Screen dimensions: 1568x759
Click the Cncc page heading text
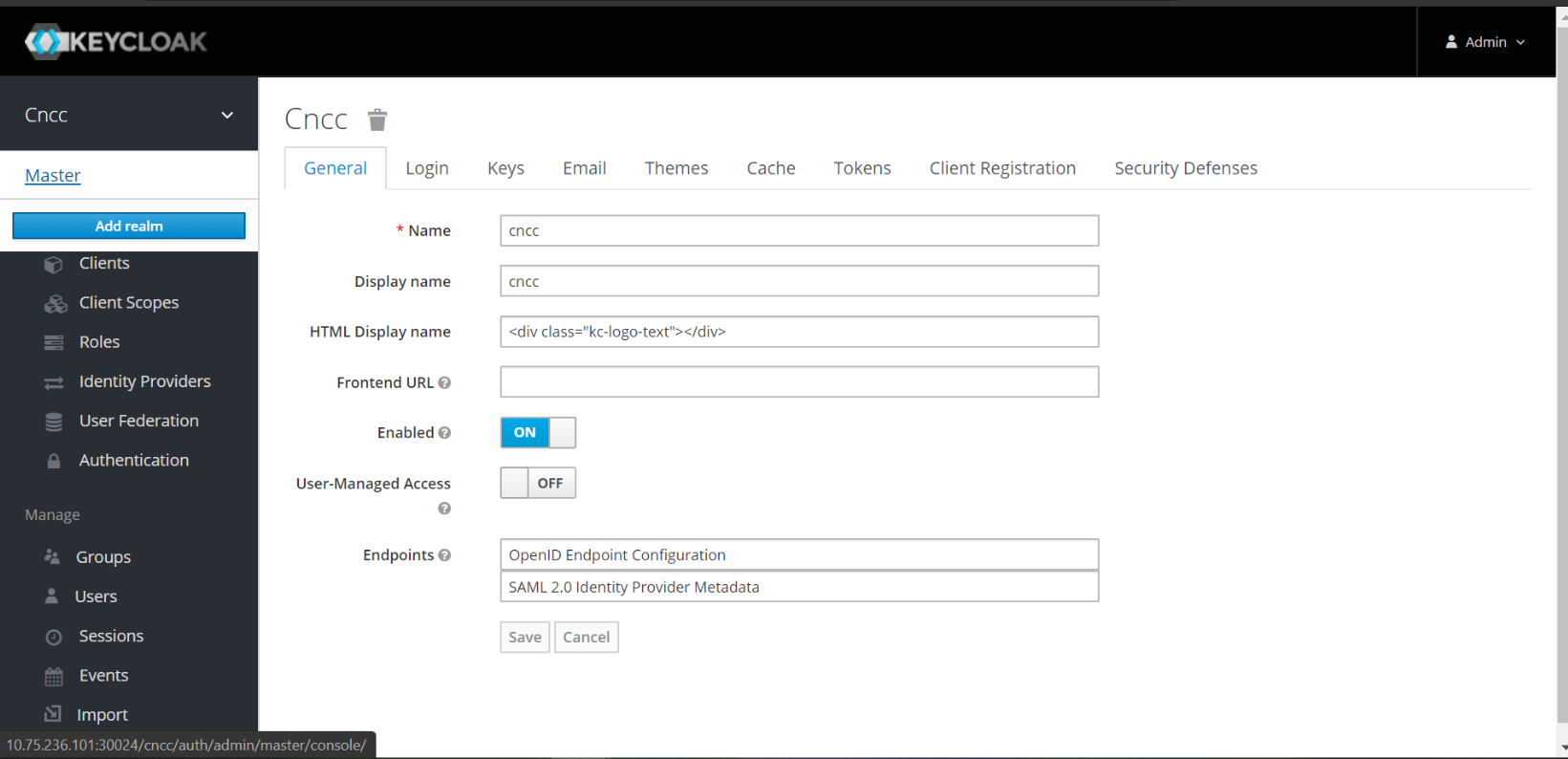316,119
